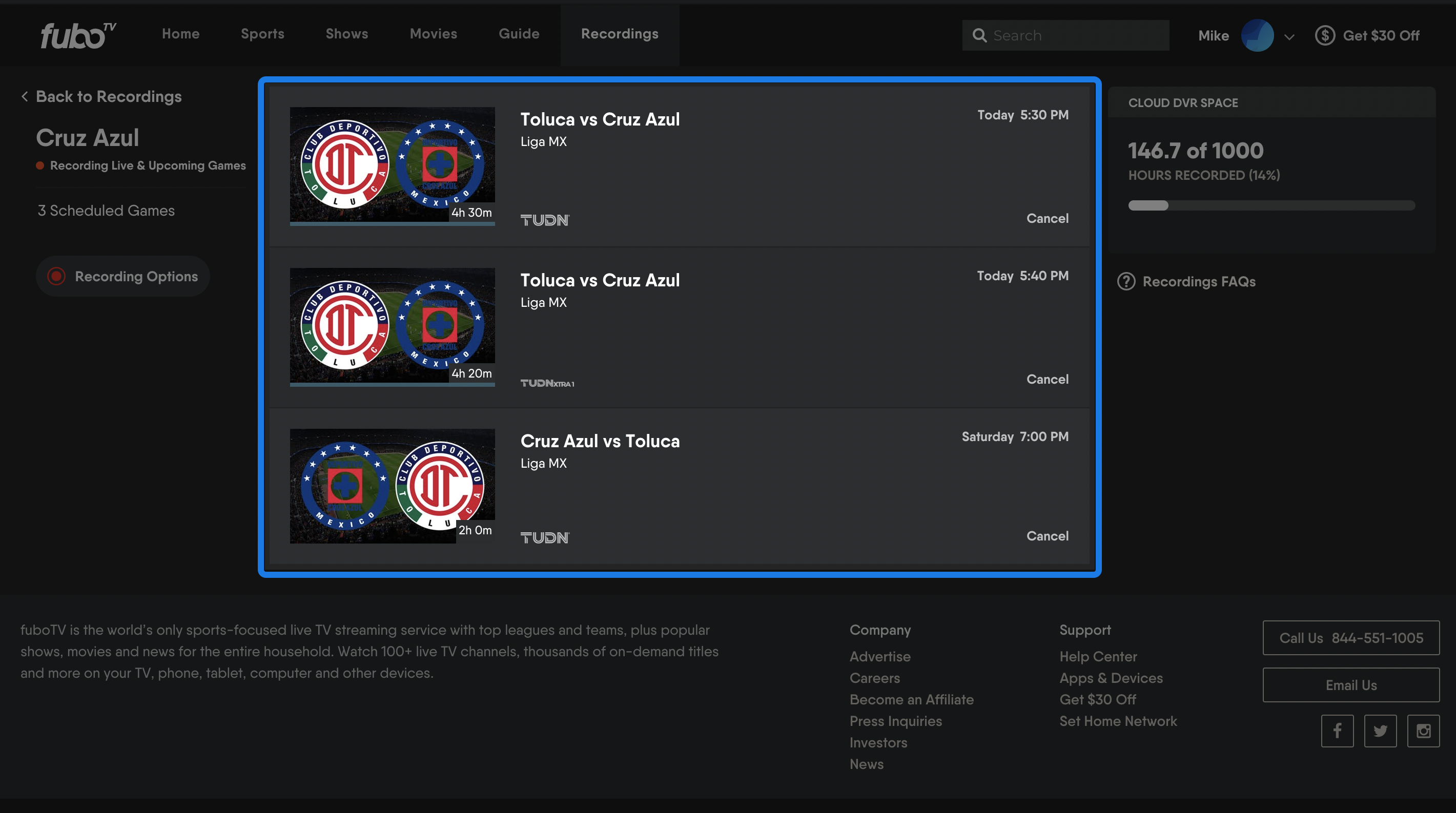Click the 5:30 PM Toluca vs Cruz Azul title

point(600,119)
